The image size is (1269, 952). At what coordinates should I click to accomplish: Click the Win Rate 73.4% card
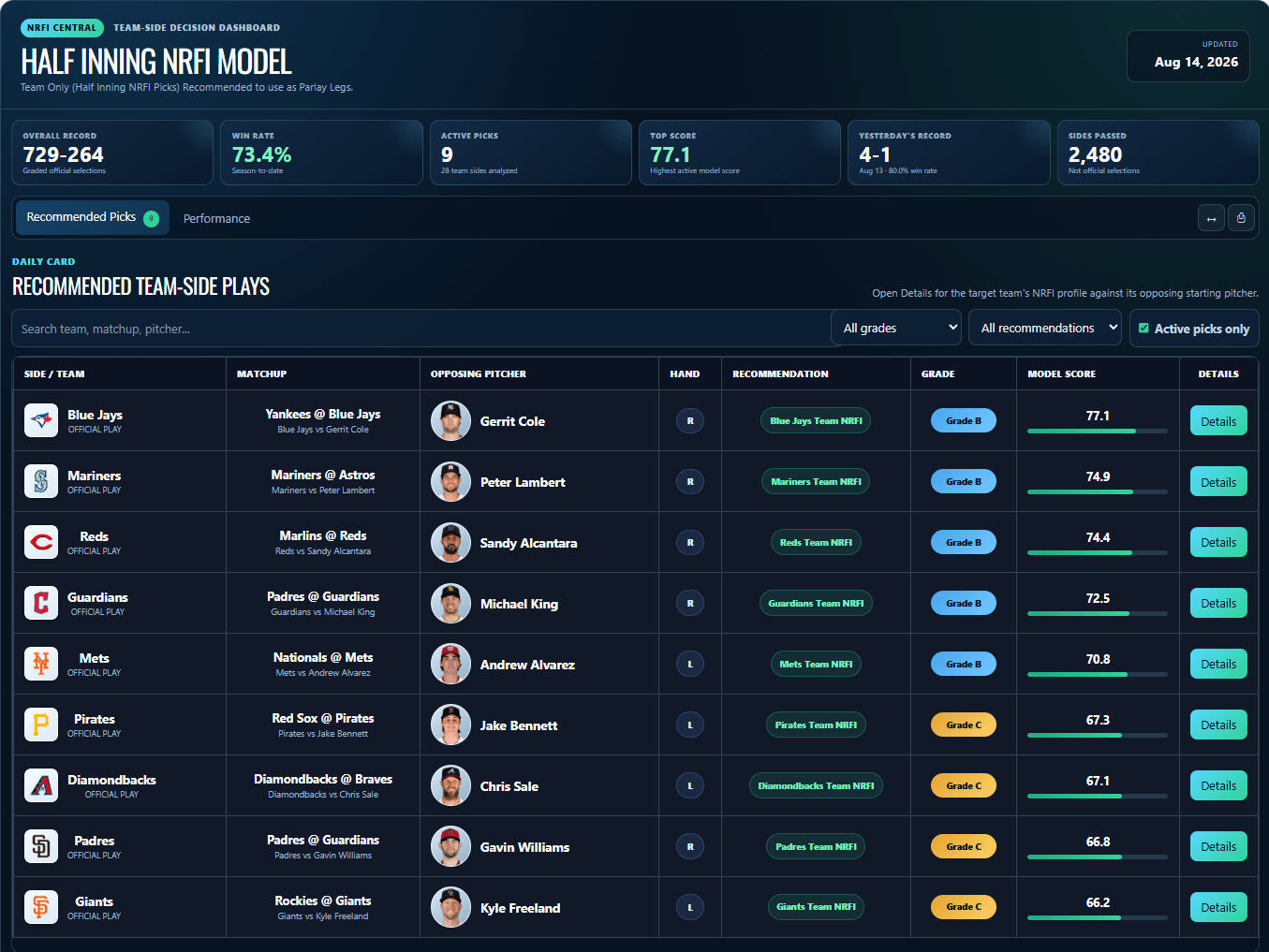coord(321,153)
